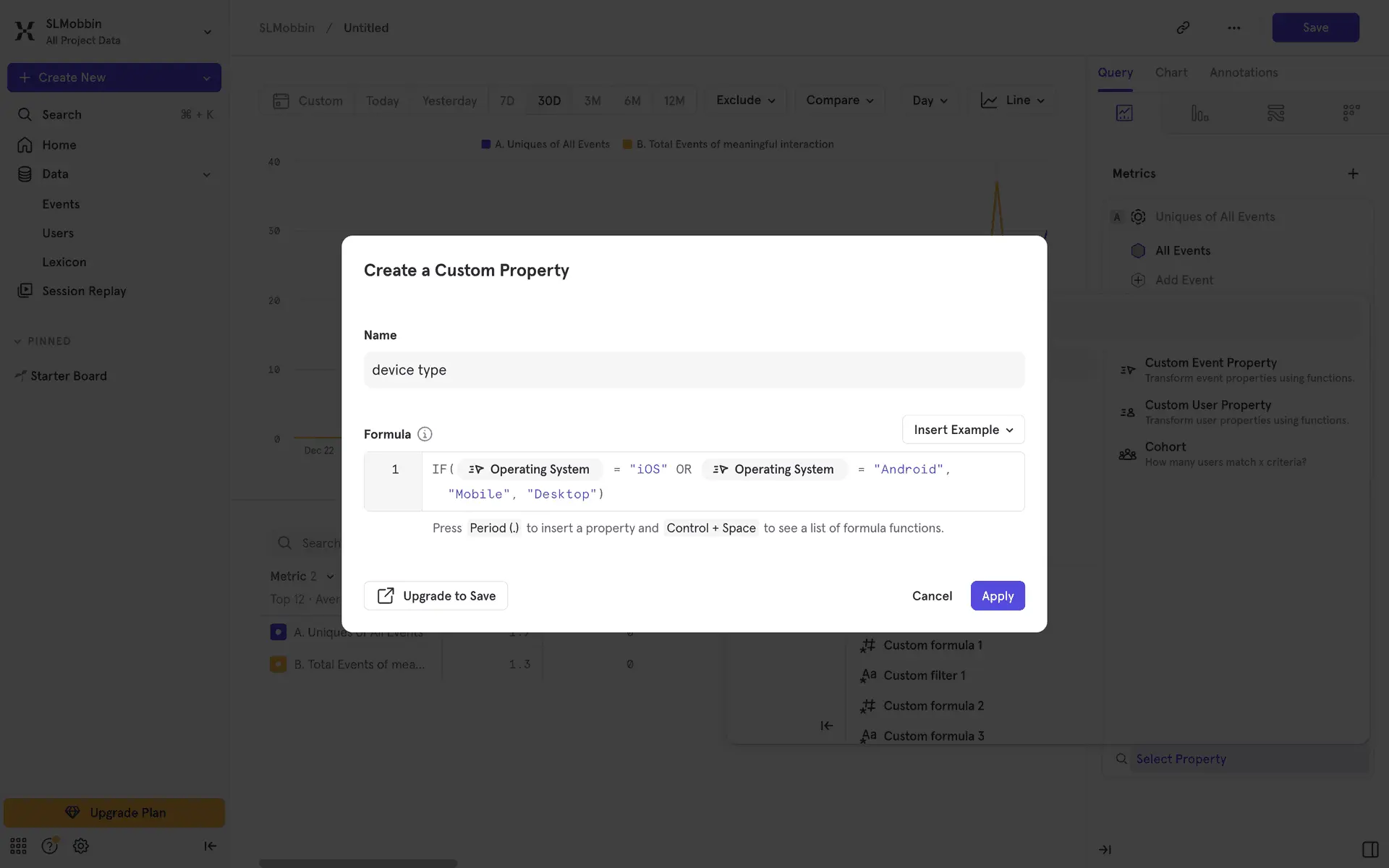Open the Compare dropdown
Screen dimensions: 1389x868
pyautogui.click(x=839, y=101)
